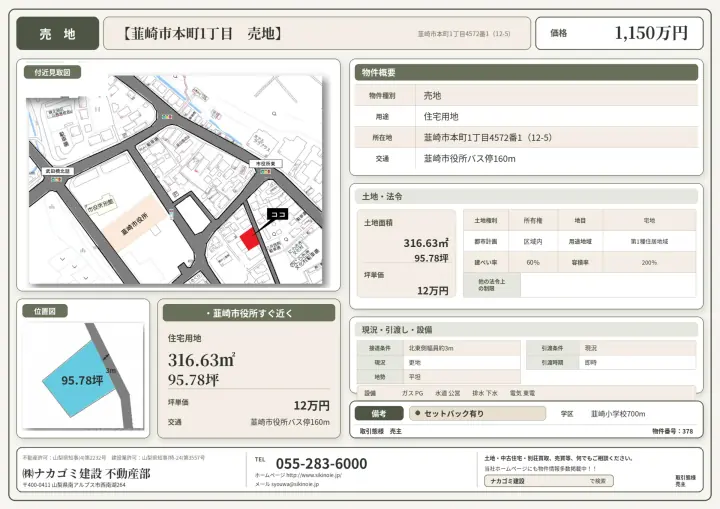The height and width of the screenshot is (509, 720).
Task: Click the ナカゴミ建設 search box
Action: [549, 481]
